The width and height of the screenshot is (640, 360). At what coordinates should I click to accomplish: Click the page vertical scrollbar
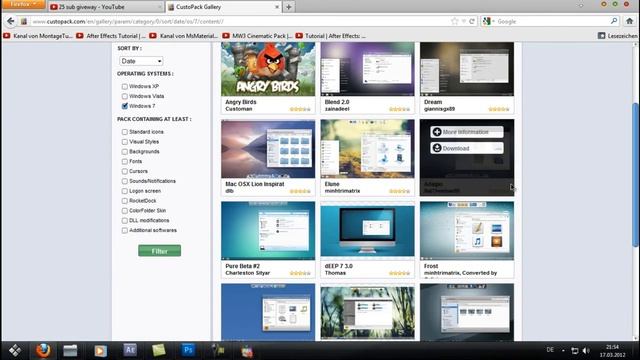636,175
